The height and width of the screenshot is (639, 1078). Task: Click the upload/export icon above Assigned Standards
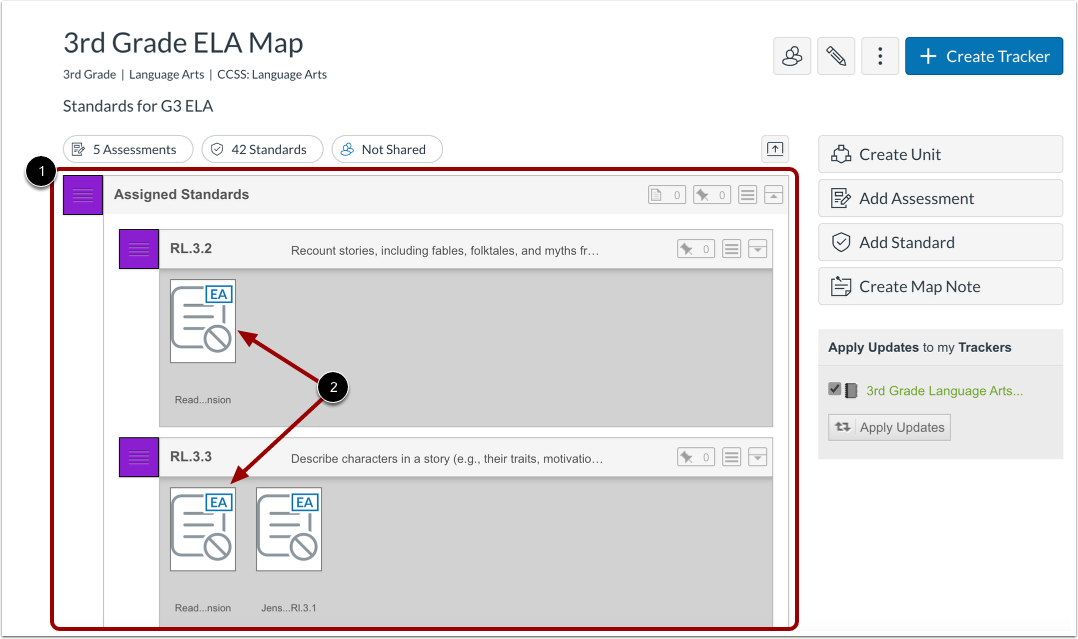click(x=774, y=148)
